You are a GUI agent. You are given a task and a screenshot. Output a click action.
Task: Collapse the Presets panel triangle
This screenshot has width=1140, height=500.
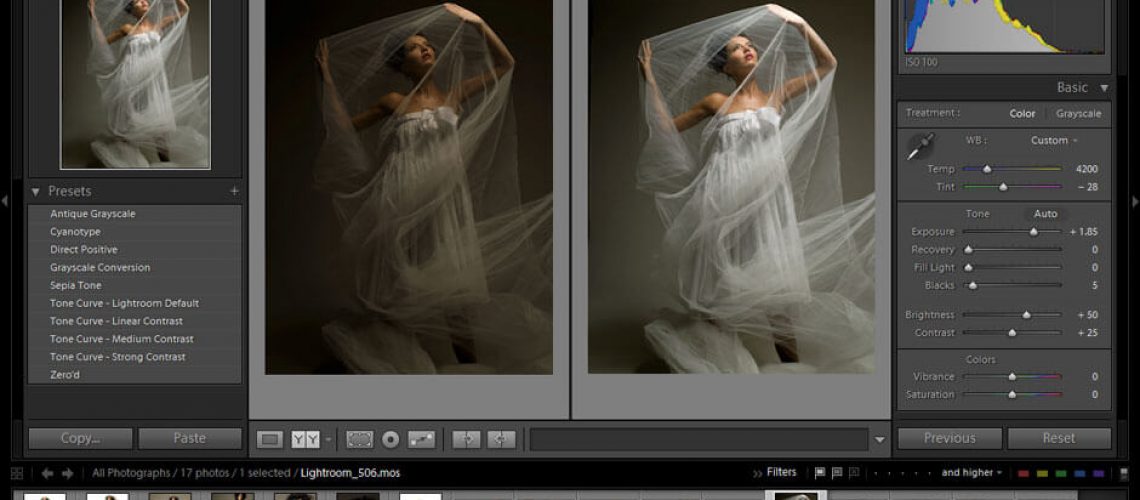(36, 191)
